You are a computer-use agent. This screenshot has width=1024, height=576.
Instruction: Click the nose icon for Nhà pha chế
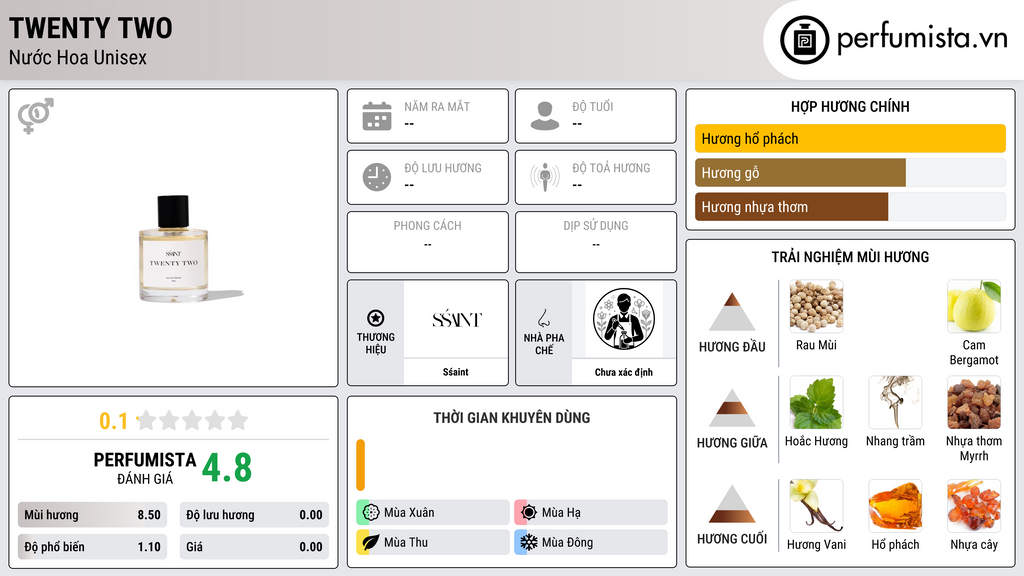[543, 318]
